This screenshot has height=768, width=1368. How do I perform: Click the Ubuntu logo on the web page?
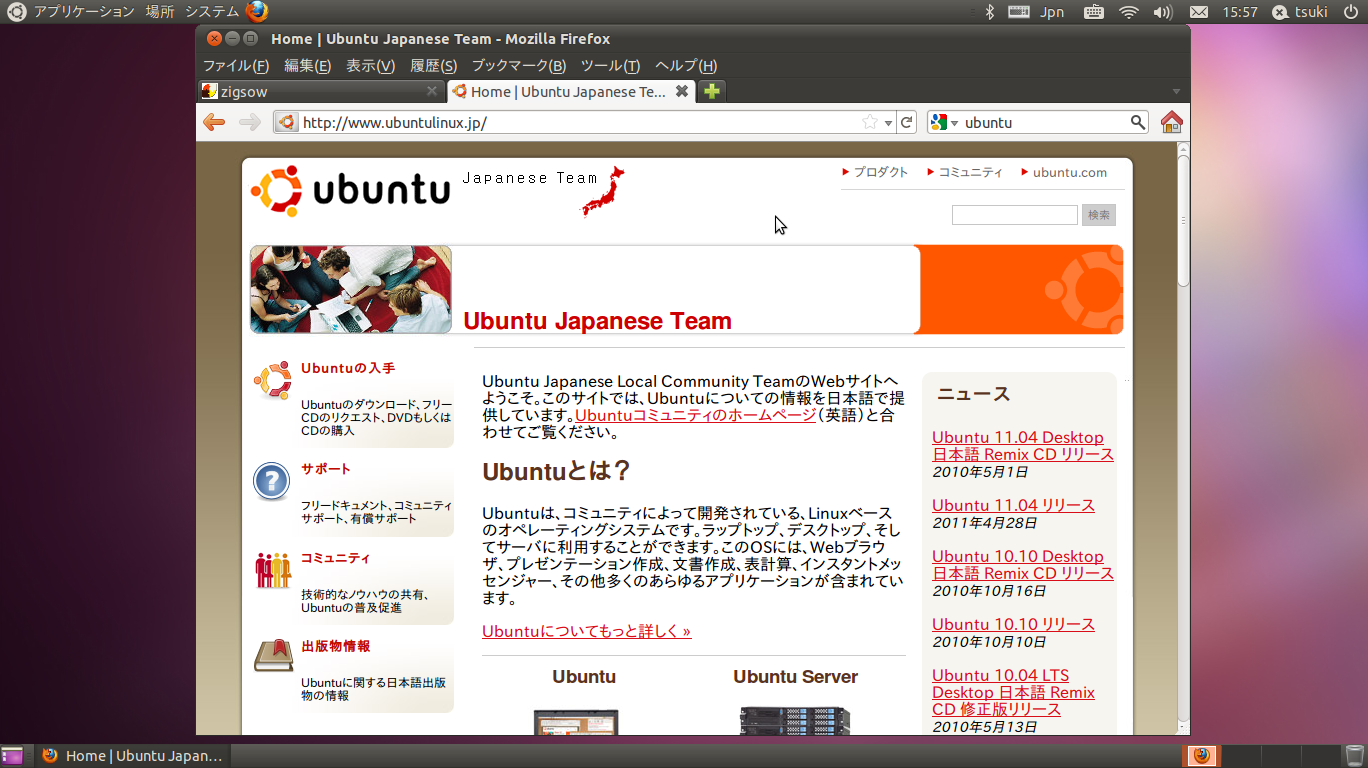(x=350, y=190)
